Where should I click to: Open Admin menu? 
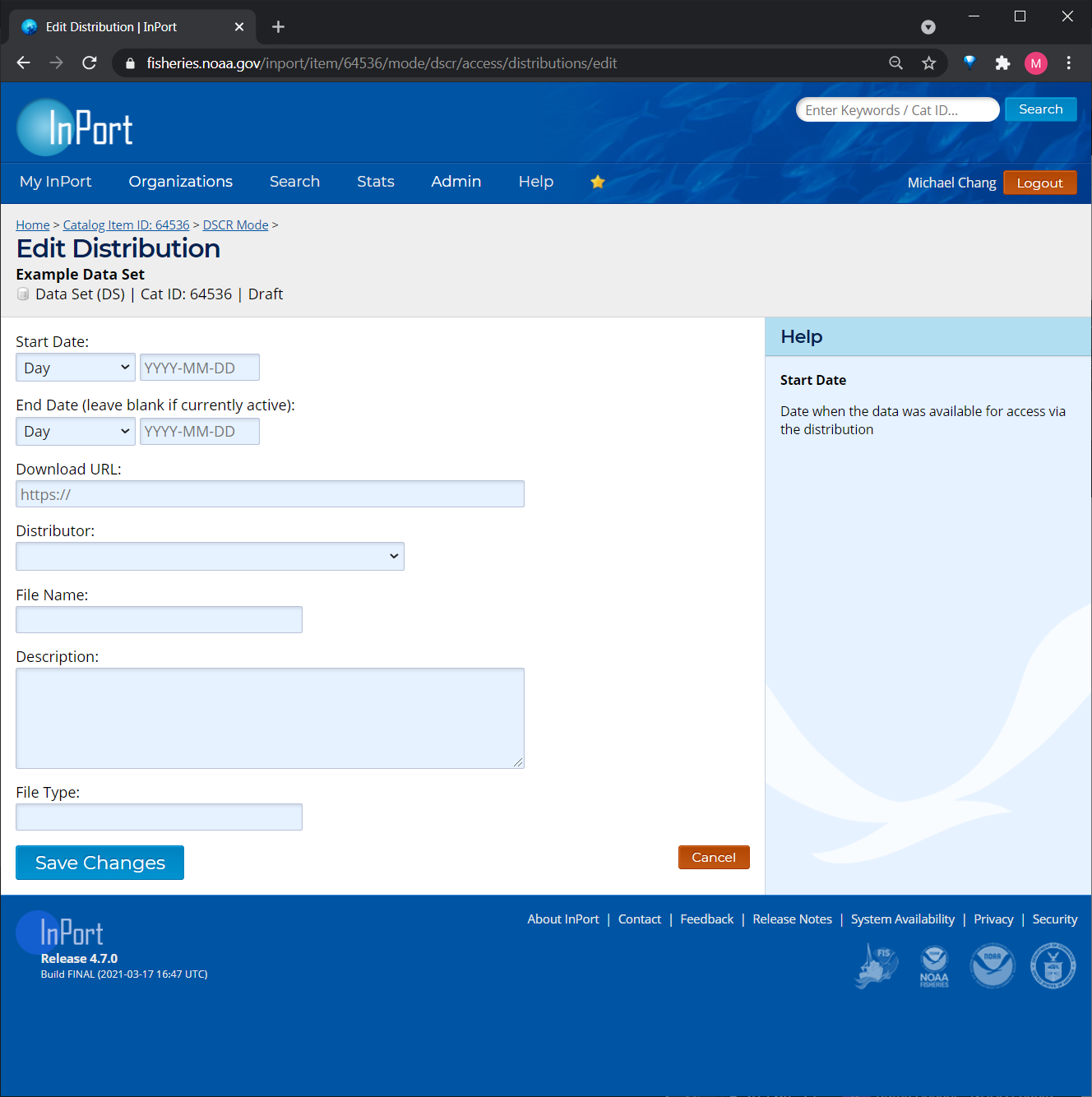point(456,182)
